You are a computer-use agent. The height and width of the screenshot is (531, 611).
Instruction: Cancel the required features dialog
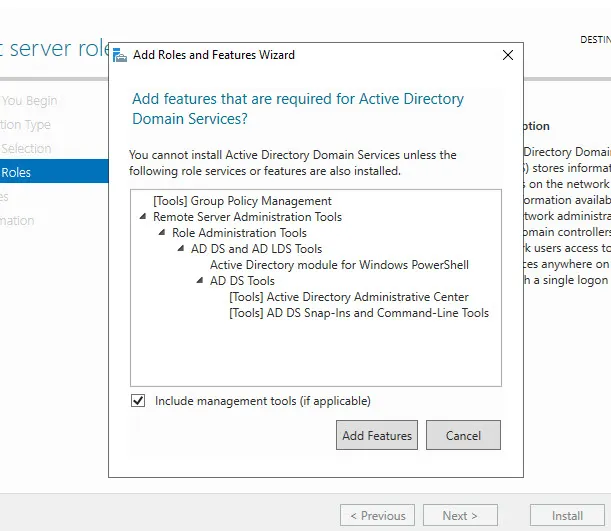463,435
